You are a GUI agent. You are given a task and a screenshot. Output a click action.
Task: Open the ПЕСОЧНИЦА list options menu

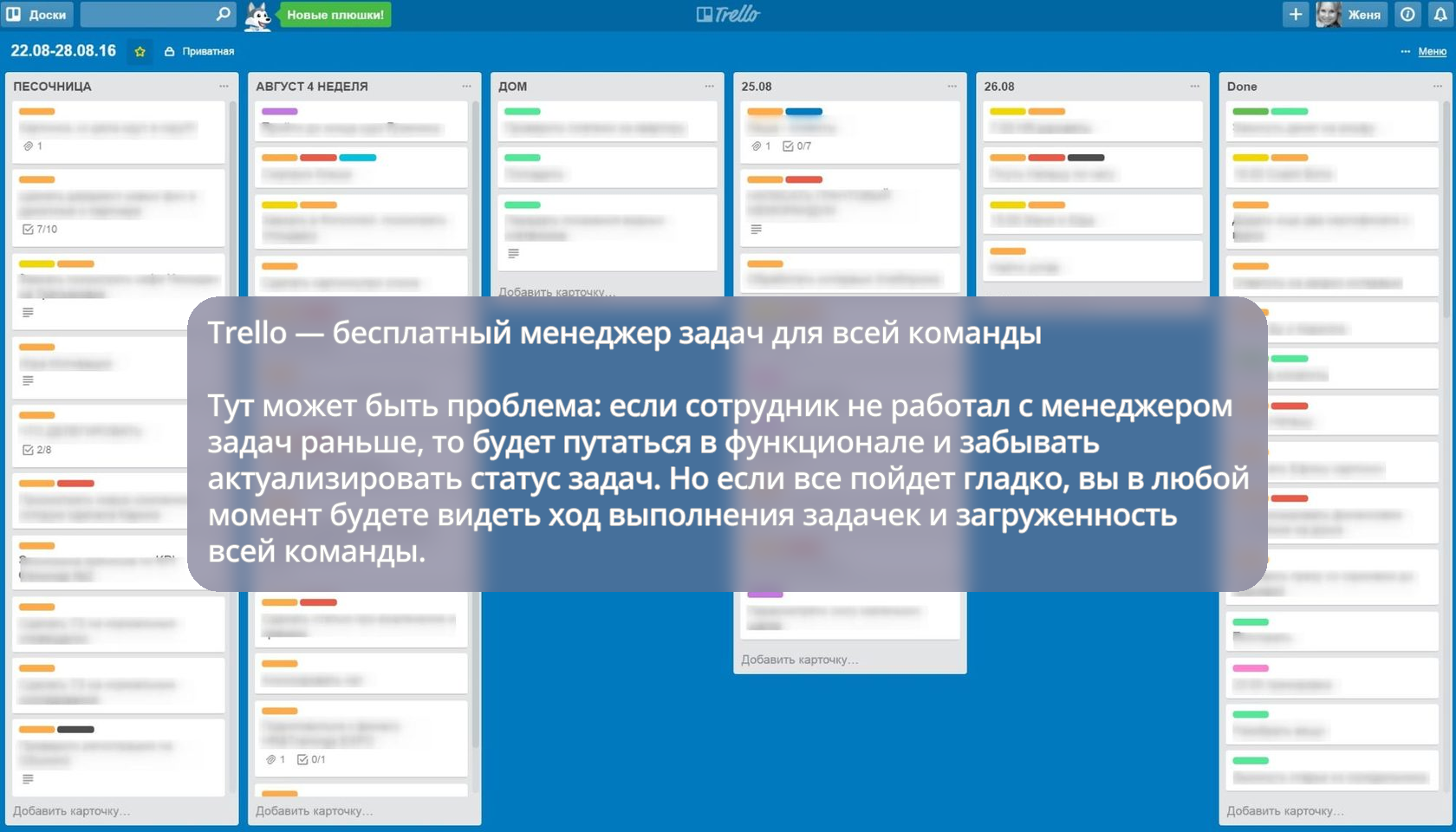(224, 87)
